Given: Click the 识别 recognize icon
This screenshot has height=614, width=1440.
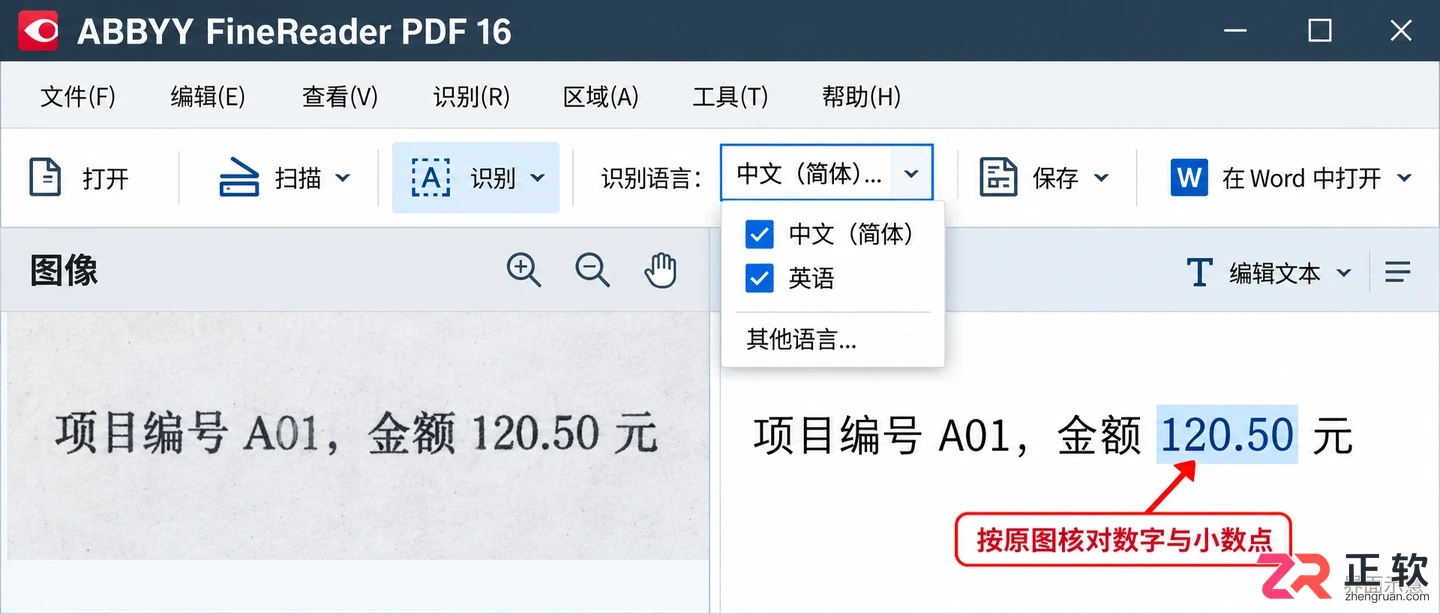Looking at the screenshot, I should click(x=431, y=178).
